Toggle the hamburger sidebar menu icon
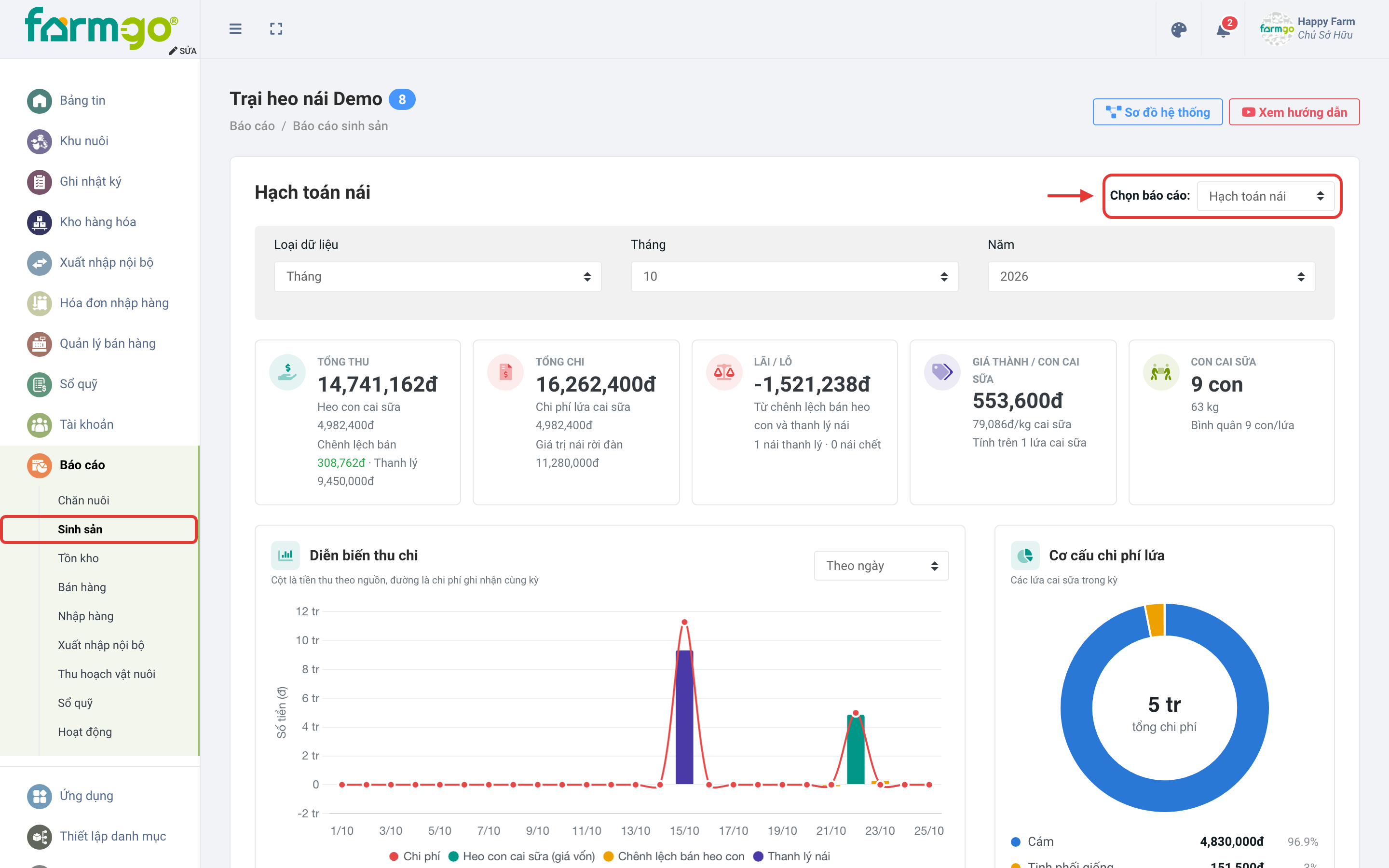1389x868 pixels. (x=235, y=29)
